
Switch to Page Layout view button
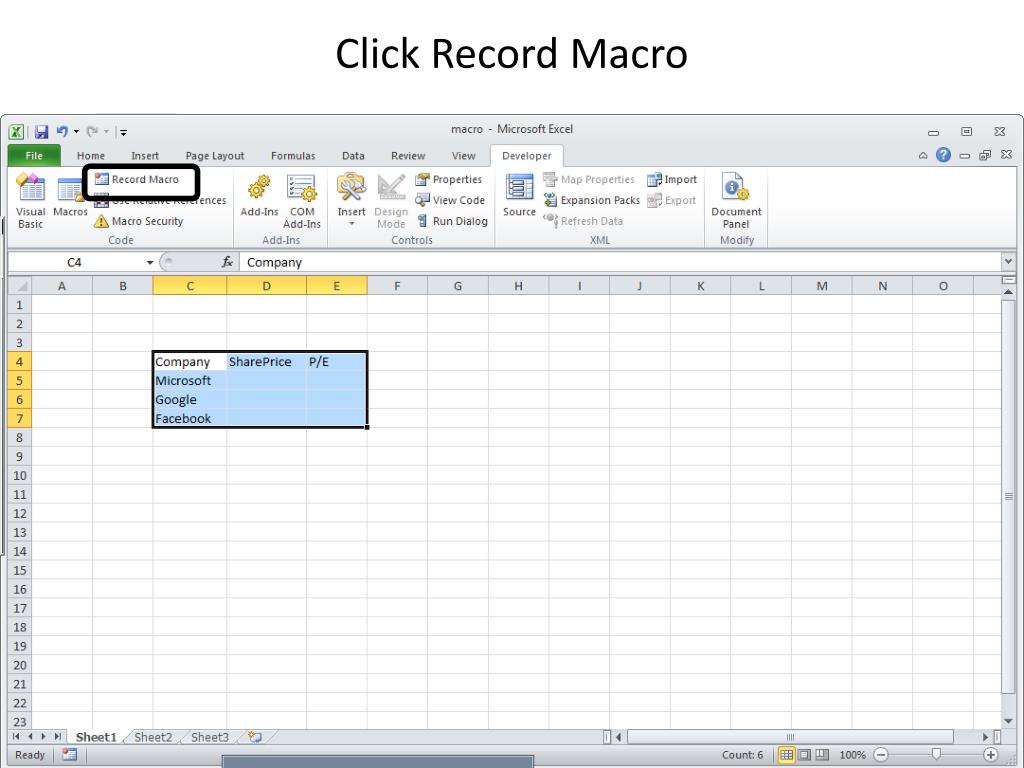[805, 755]
